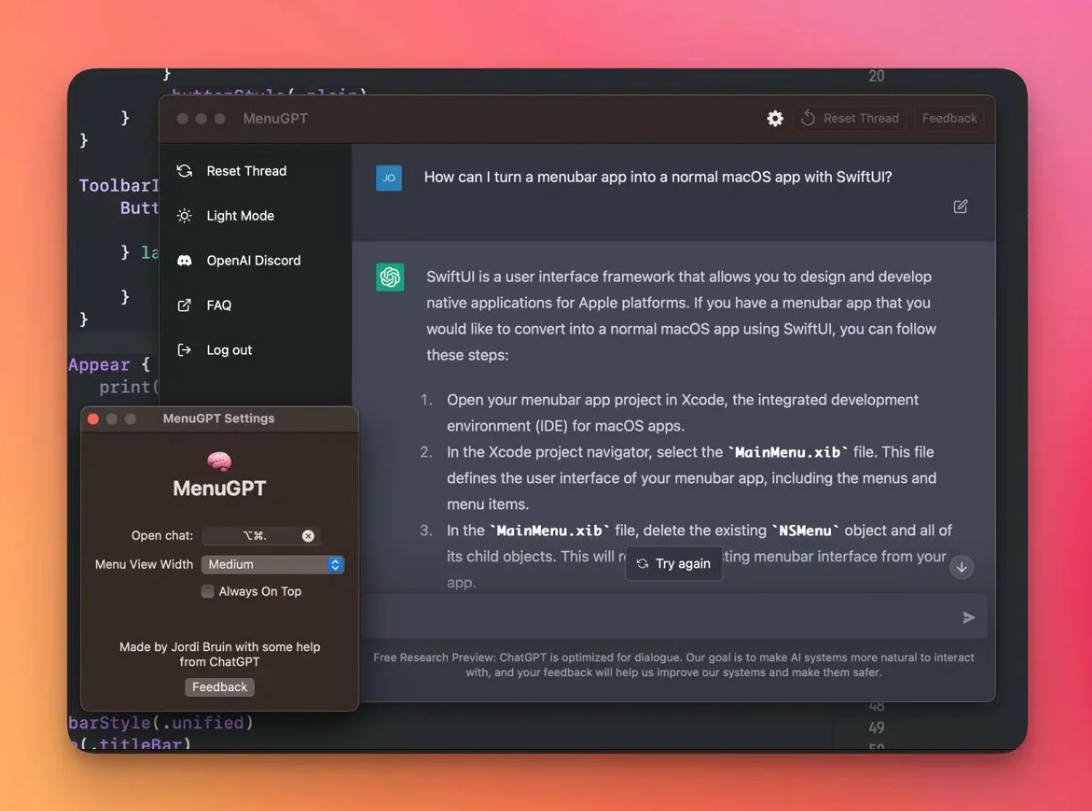Click the MenuGPT window title text

pos(275,118)
